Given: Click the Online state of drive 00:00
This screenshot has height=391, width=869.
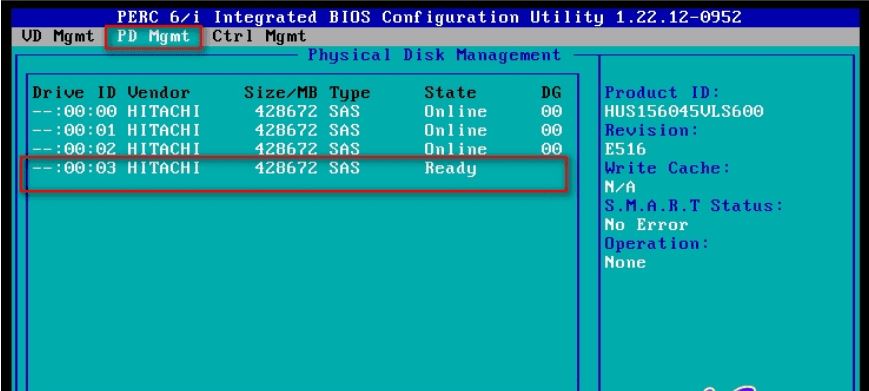Looking at the screenshot, I should (456, 111).
